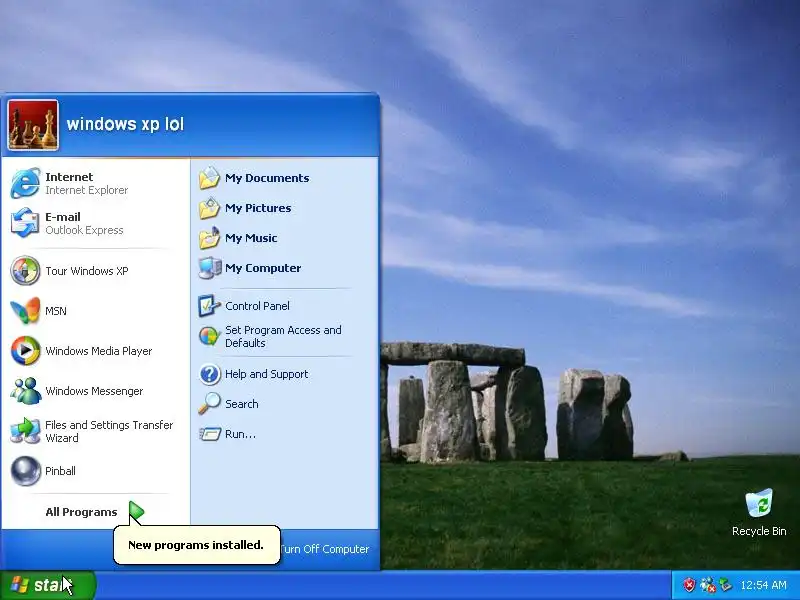Click the My Pictures text link
This screenshot has width=800, height=600.
pyautogui.click(x=258, y=208)
